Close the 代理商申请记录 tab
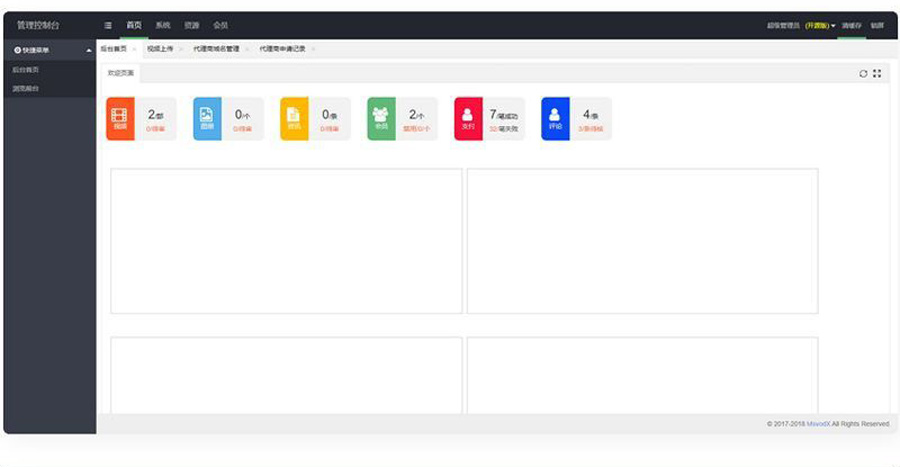Viewport: 900px width, 467px height. pos(313,48)
